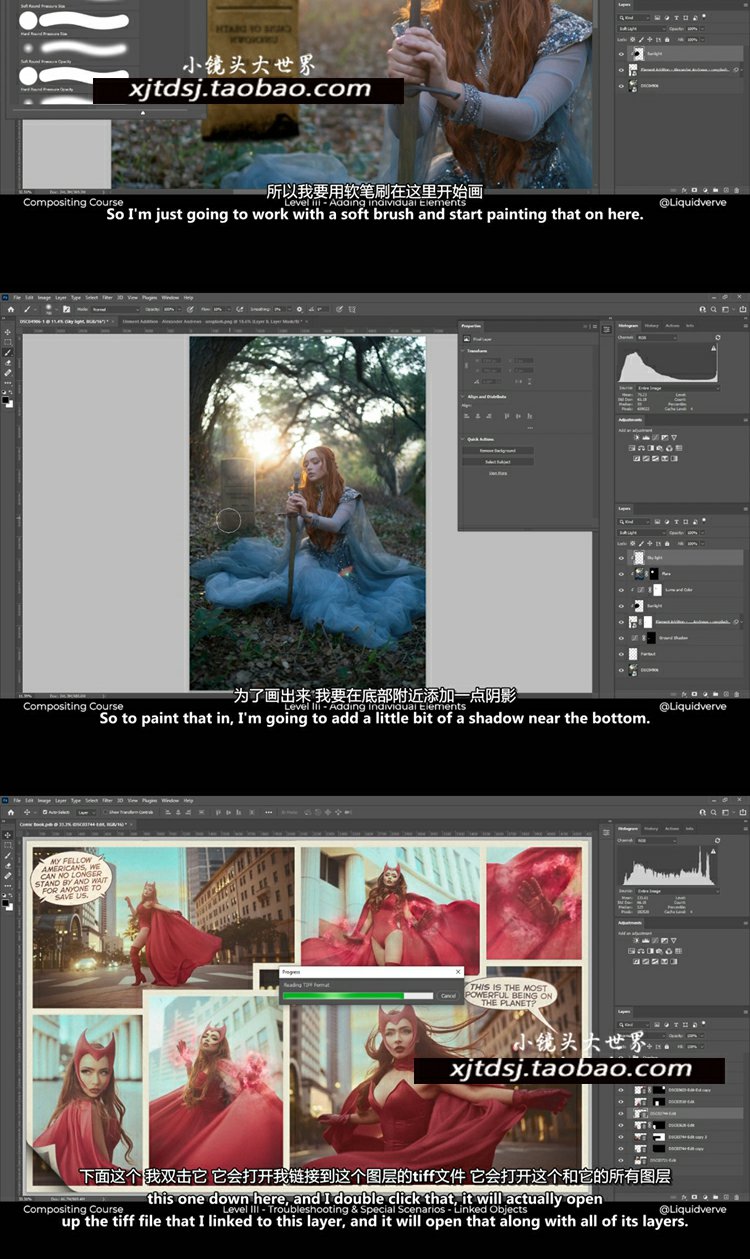Screen dimensions: 750x1259
Task: Add a Color Balance adjustment in the DSC04906 window
Action: pyautogui.click(x=641, y=448)
